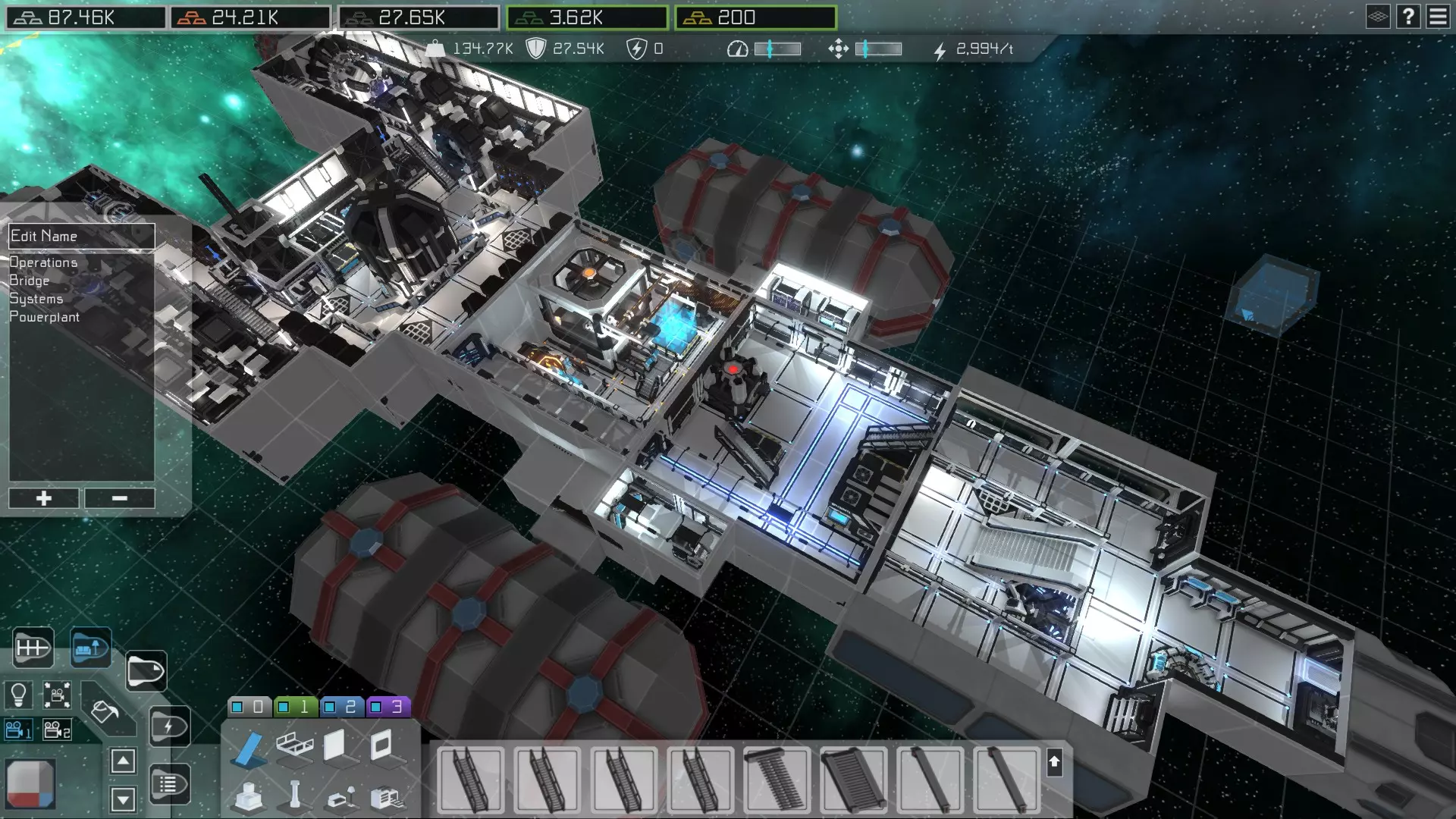
Task: Open the ship hull armor mode
Action: [146, 671]
